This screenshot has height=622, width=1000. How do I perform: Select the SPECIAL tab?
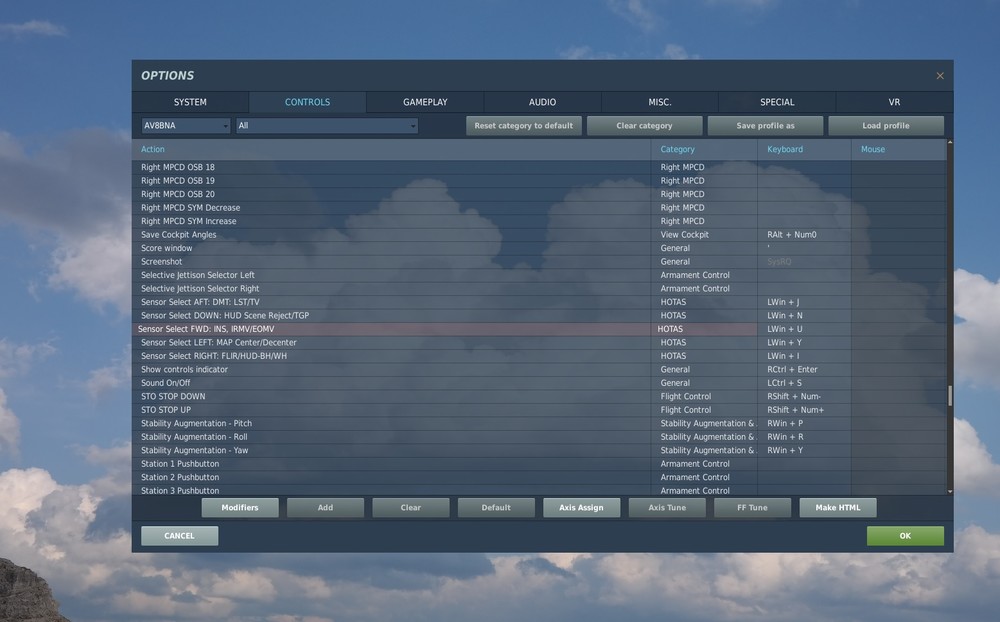click(776, 101)
